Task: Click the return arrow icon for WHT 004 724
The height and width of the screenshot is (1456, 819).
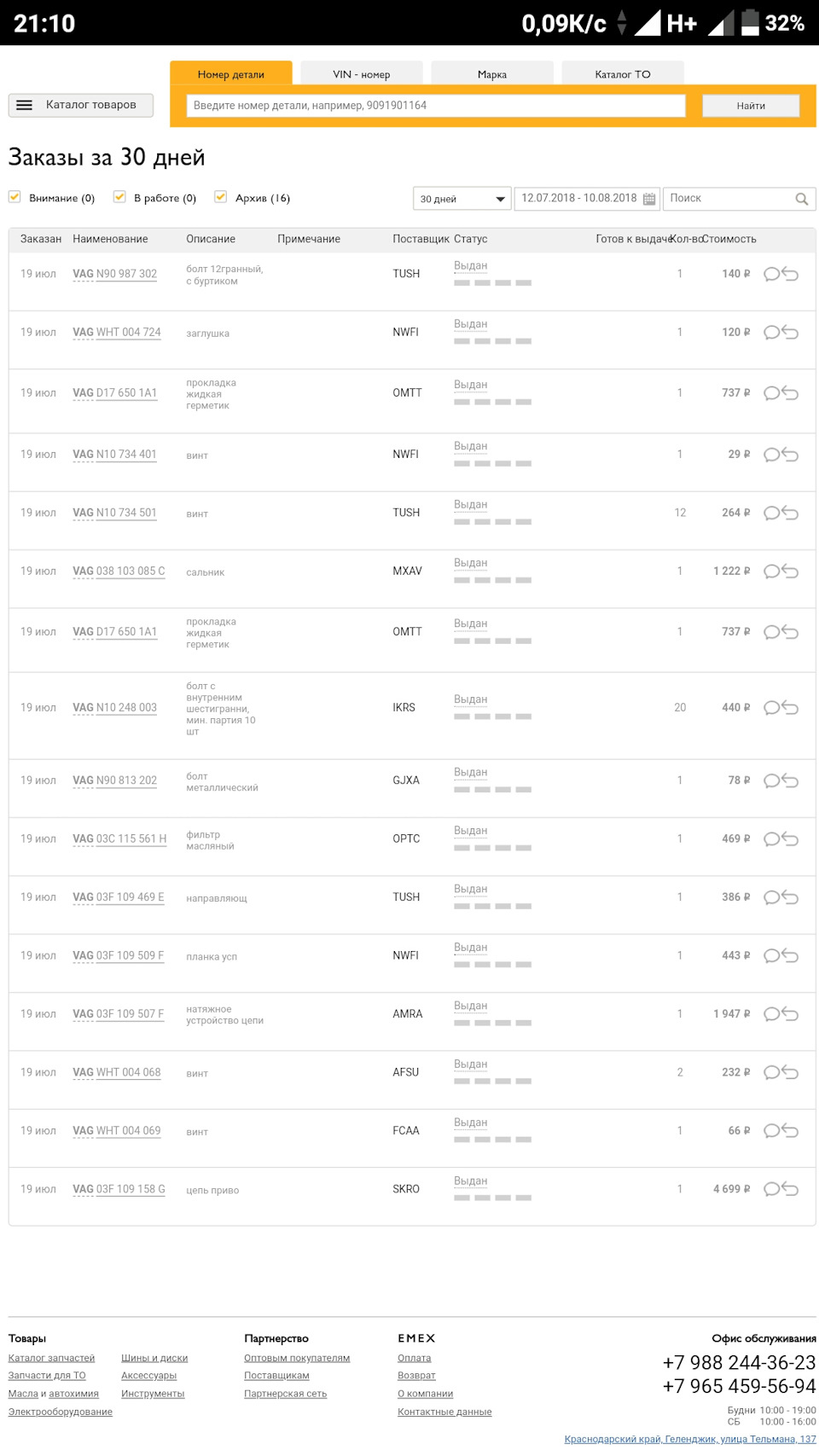Action: tap(791, 333)
